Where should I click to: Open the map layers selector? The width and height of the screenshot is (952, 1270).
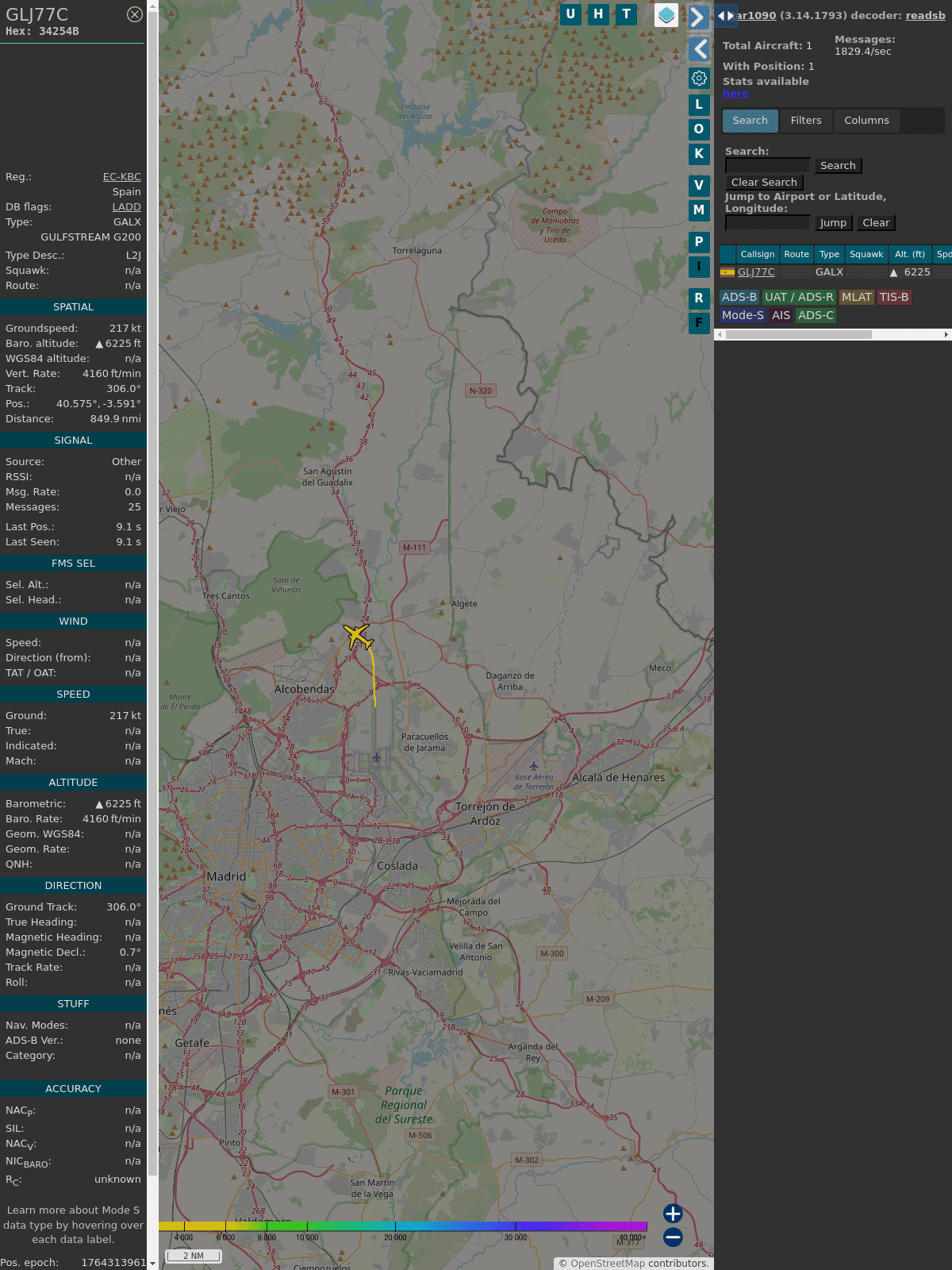666,15
